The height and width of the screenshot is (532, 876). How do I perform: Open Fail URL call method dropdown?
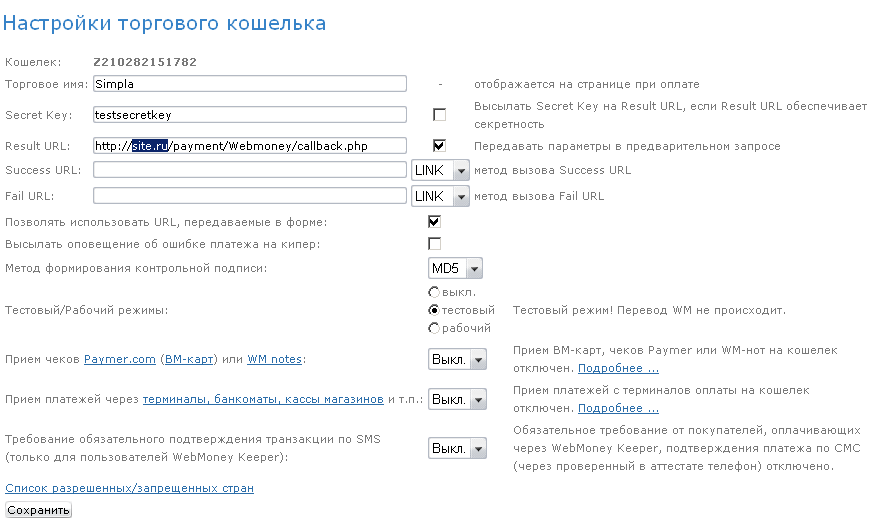(x=440, y=196)
